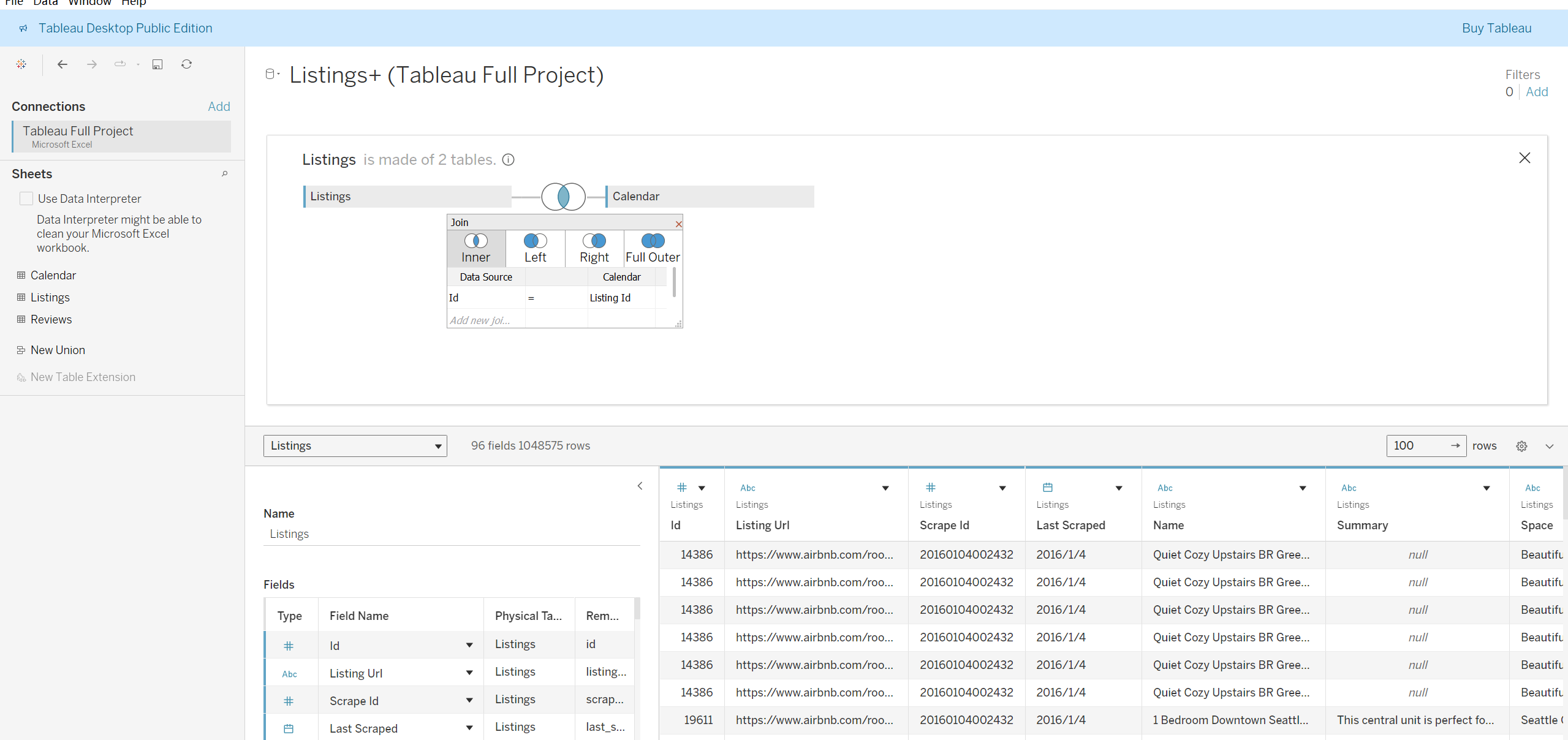Open the Window menu
The image size is (1568, 740).
pyautogui.click(x=89, y=3)
